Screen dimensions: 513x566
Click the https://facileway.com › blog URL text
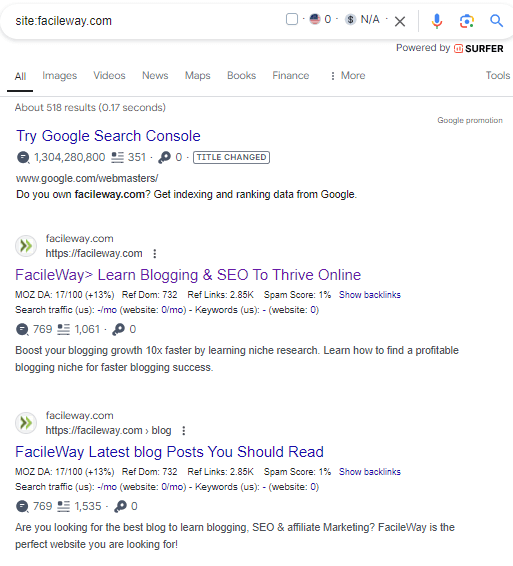pyautogui.click(x=108, y=430)
